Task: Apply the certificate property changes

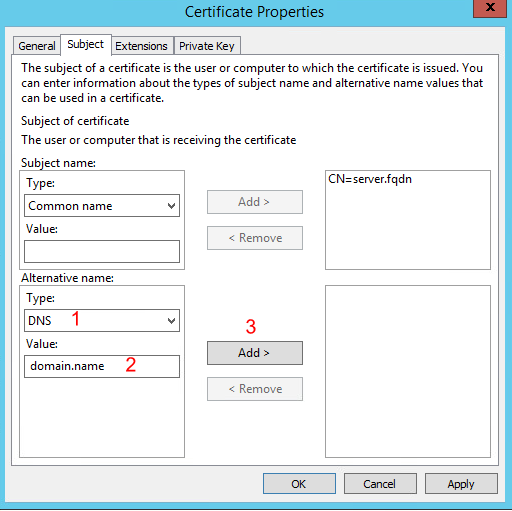Action: click(x=461, y=484)
